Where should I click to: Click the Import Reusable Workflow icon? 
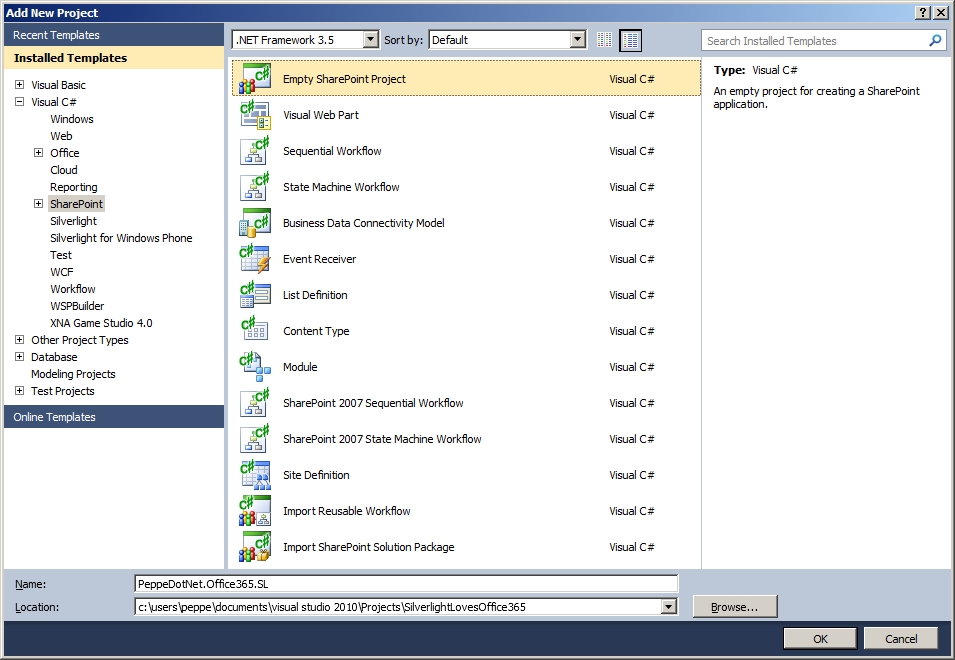[x=255, y=510]
